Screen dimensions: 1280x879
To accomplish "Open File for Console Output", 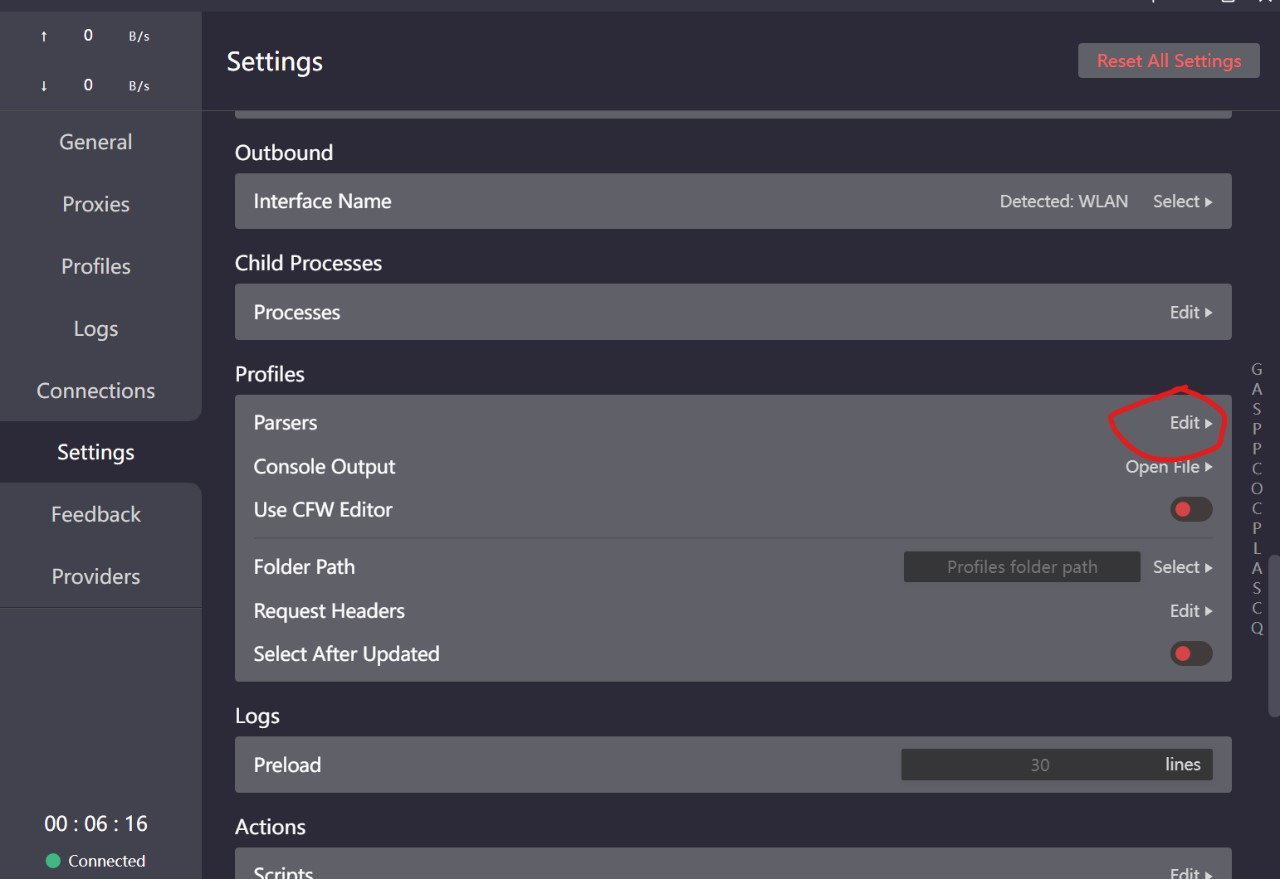I will click(x=1168, y=467).
